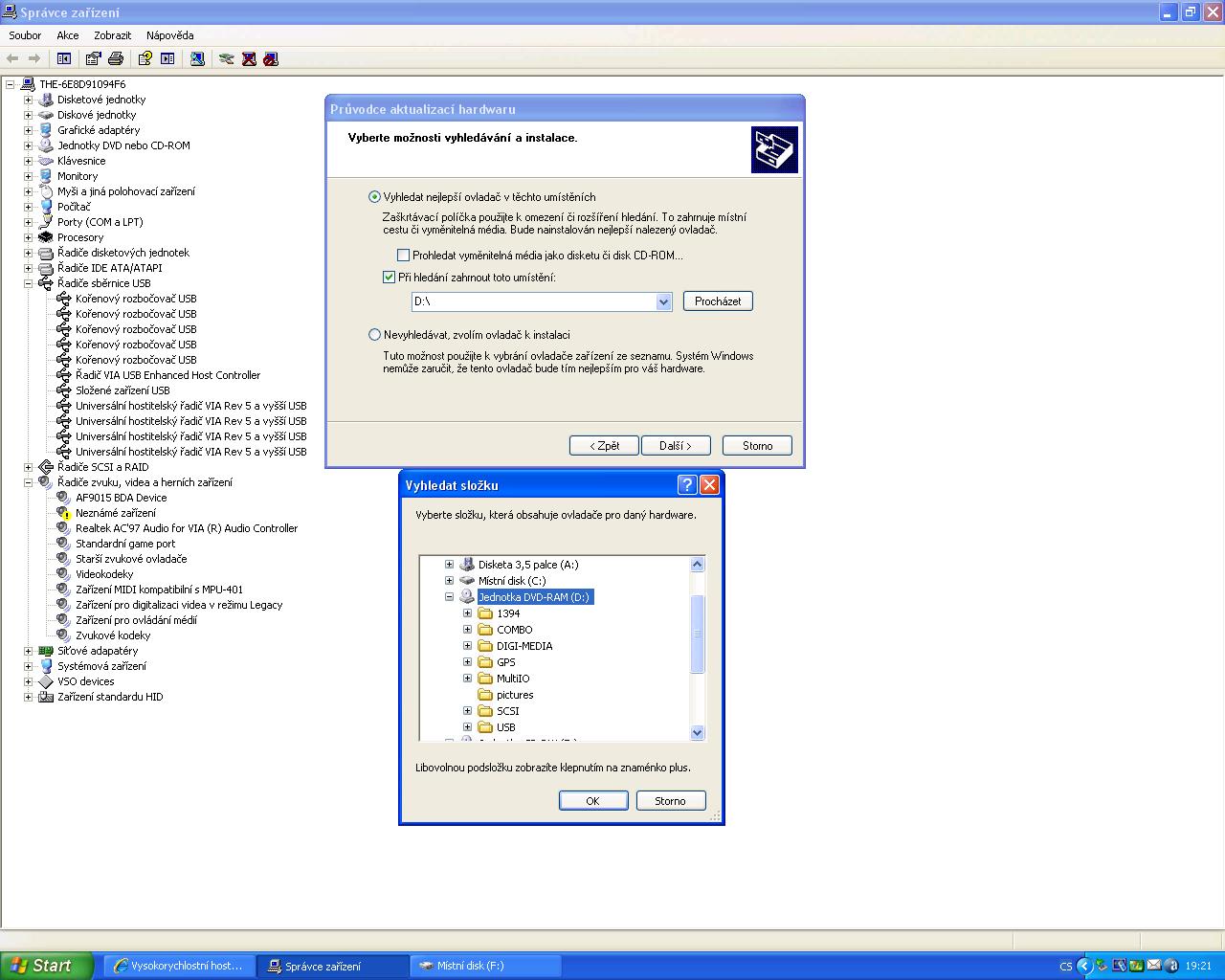The width and height of the screenshot is (1225, 980).
Task: Click the network card icon beside Síťové adaptéry
Action: pyautogui.click(x=46, y=651)
